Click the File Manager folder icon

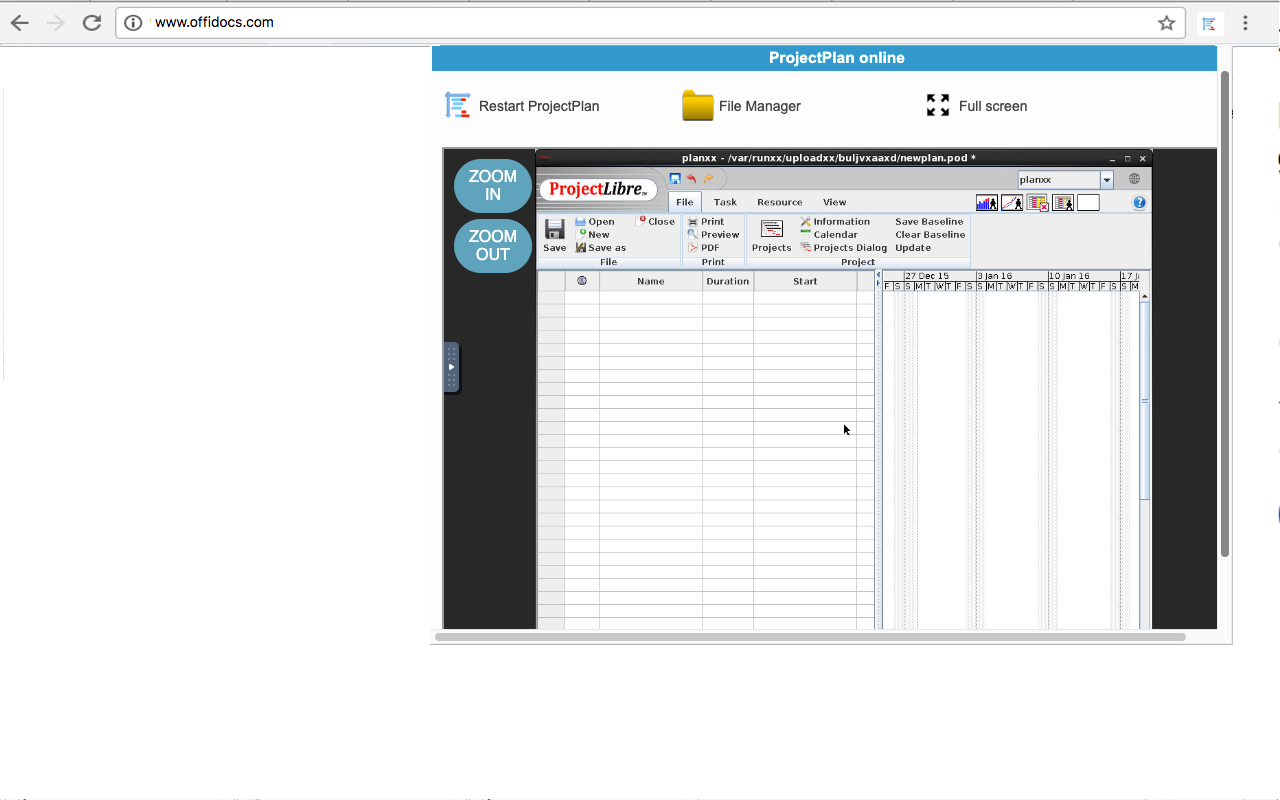pyautogui.click(x=697, y=106)
